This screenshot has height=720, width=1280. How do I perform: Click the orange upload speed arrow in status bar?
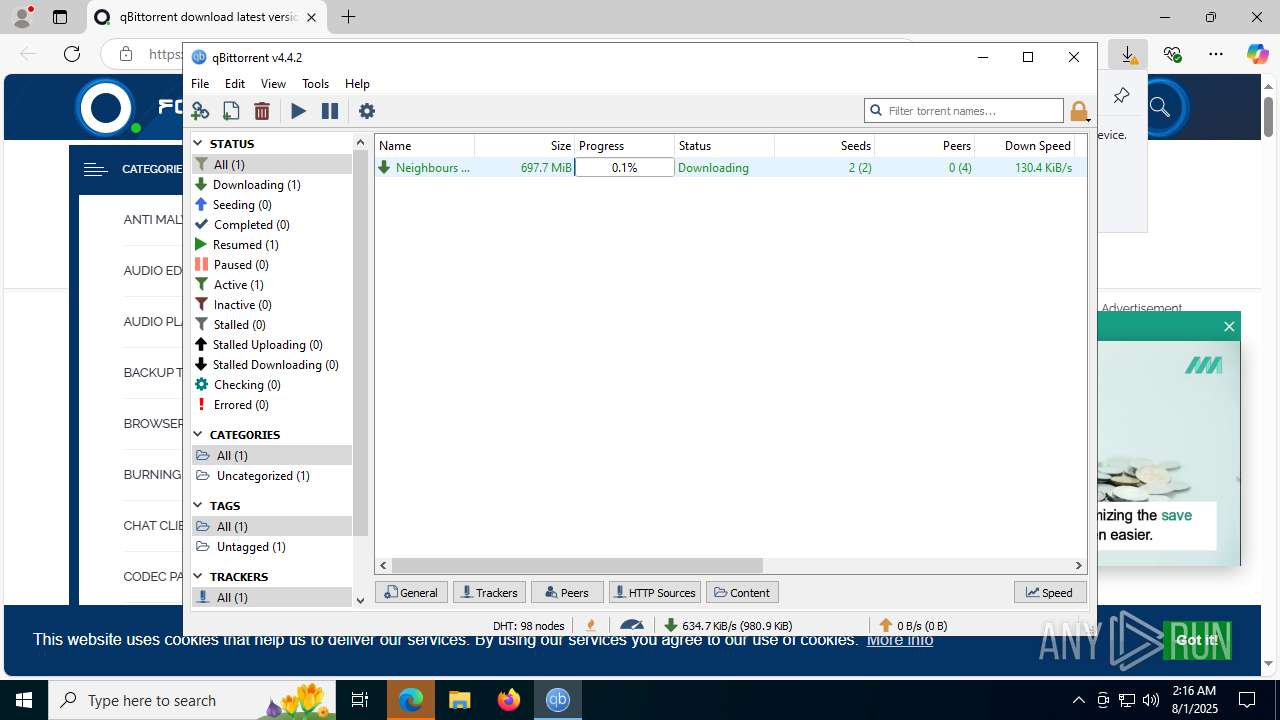point(886,625)
